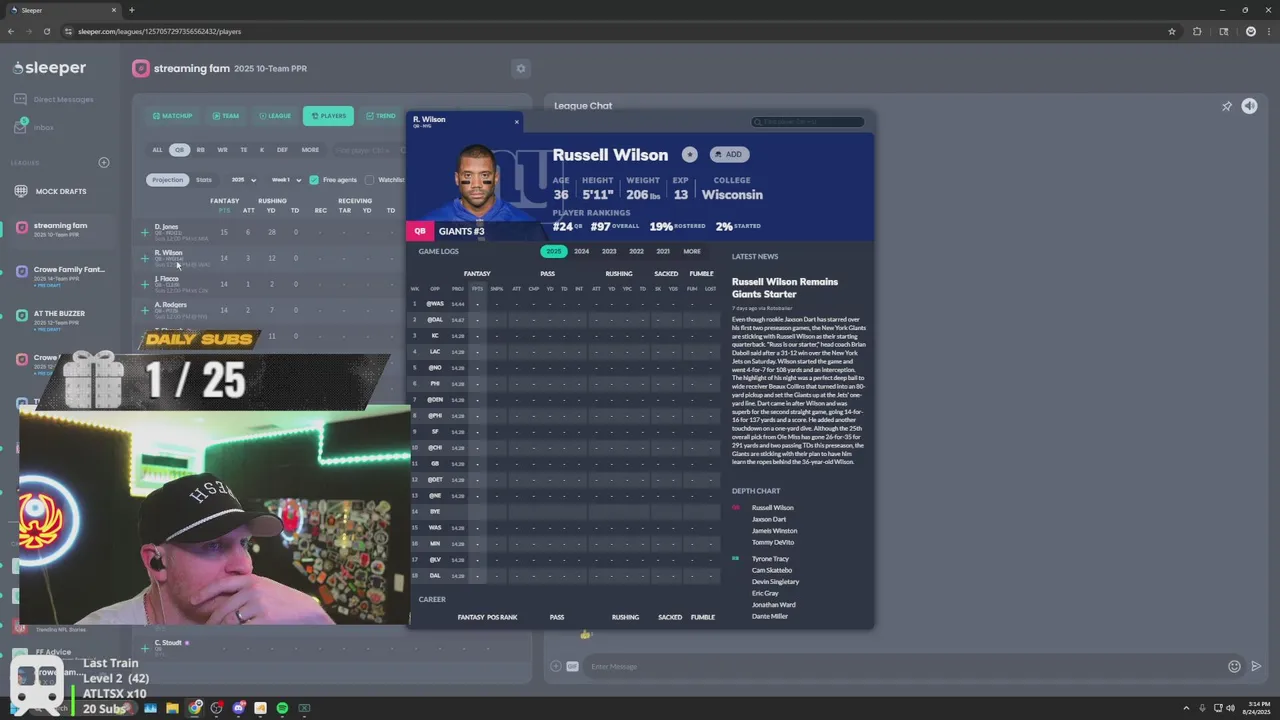Add R. Wilson with plus icon
1280x720 pixels.
click(x=144, y=258)
